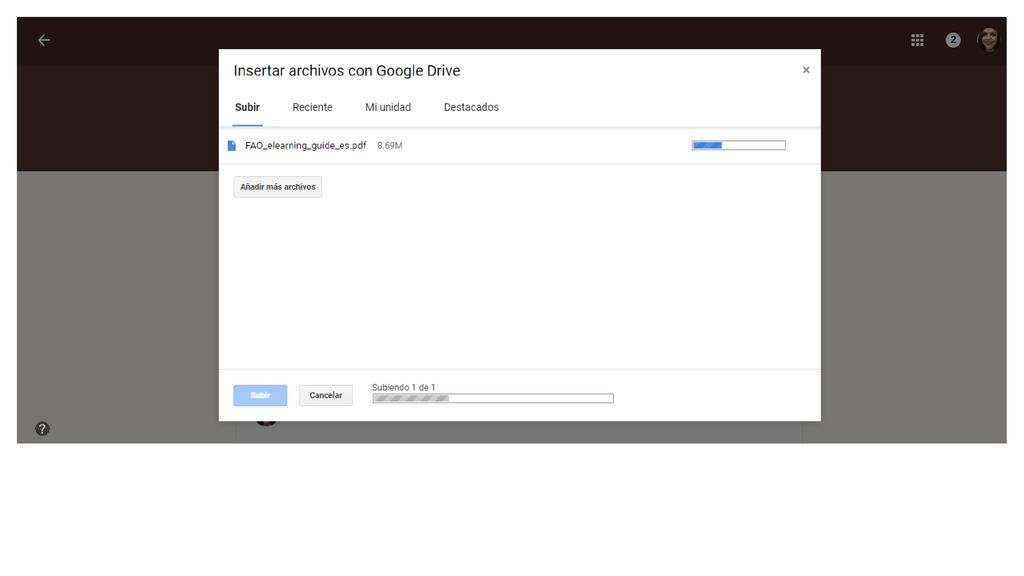Click Añadir más archivos button
This screenshot has width=1024, height=576.
[278, 187]
